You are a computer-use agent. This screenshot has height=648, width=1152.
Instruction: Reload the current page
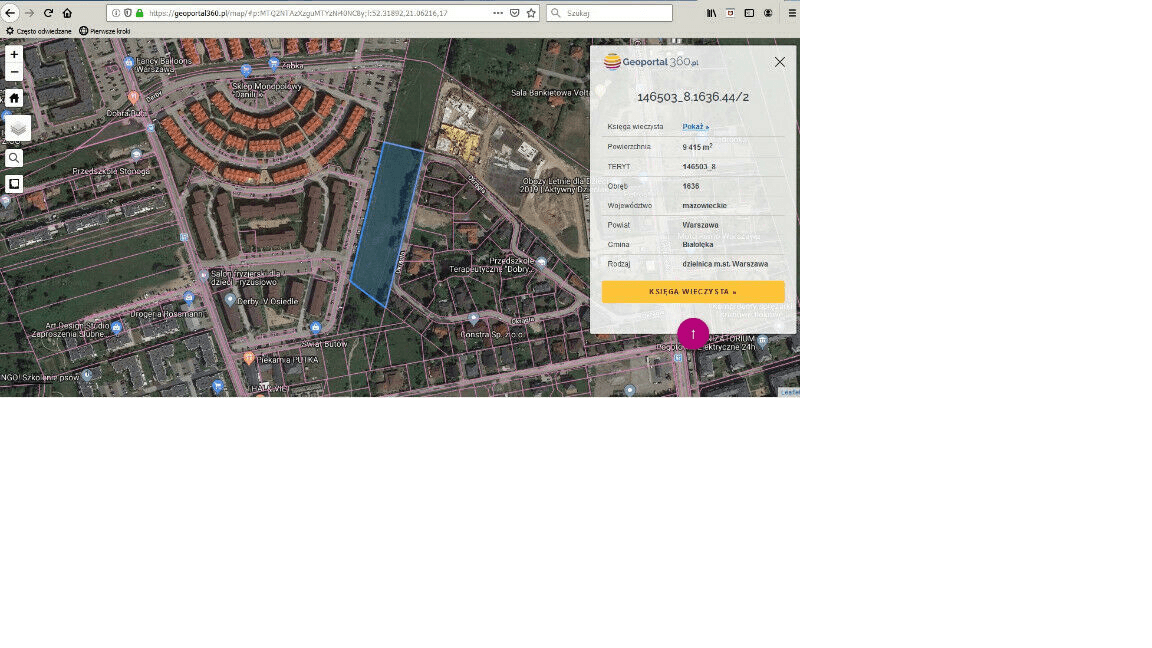click(x=48, y=12)
